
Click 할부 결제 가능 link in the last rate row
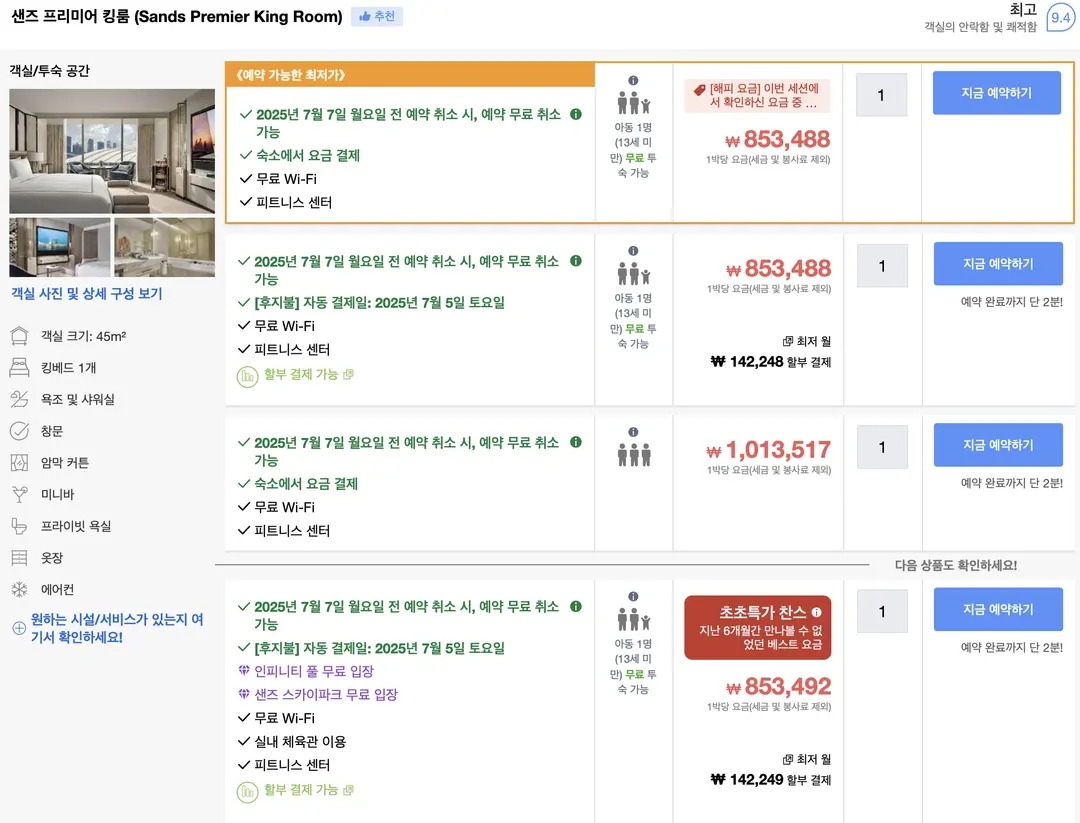click(301, 789)
